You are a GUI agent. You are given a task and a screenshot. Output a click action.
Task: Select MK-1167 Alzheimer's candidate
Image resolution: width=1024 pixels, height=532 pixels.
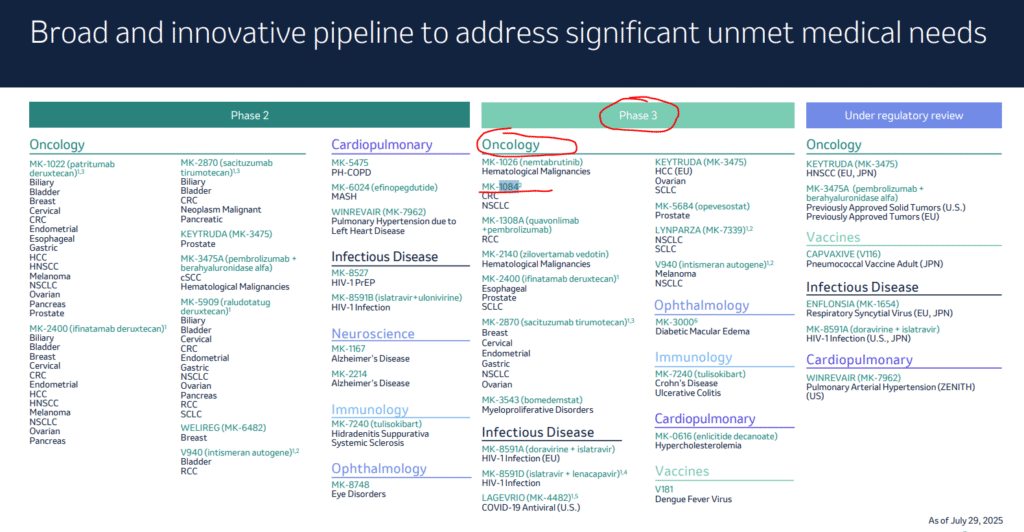[x=348, y=349]
